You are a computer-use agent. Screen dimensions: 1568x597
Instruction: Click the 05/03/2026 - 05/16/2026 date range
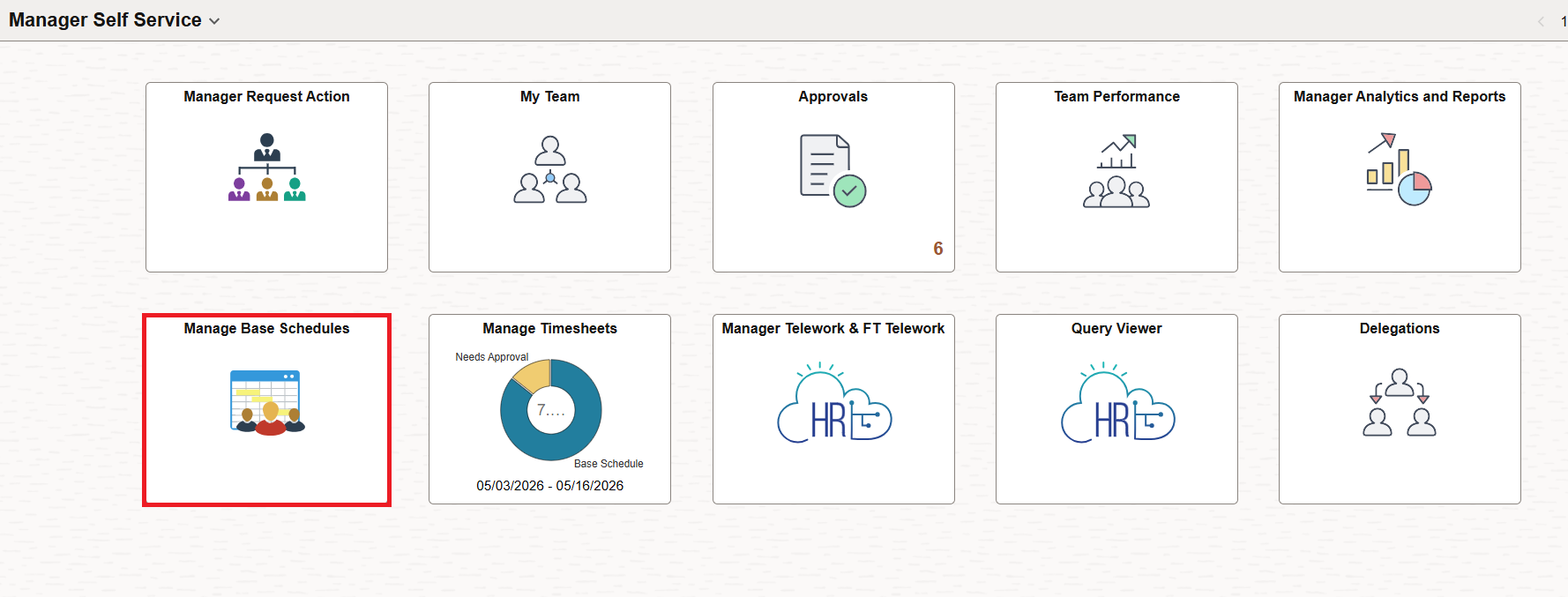point(550,486)
